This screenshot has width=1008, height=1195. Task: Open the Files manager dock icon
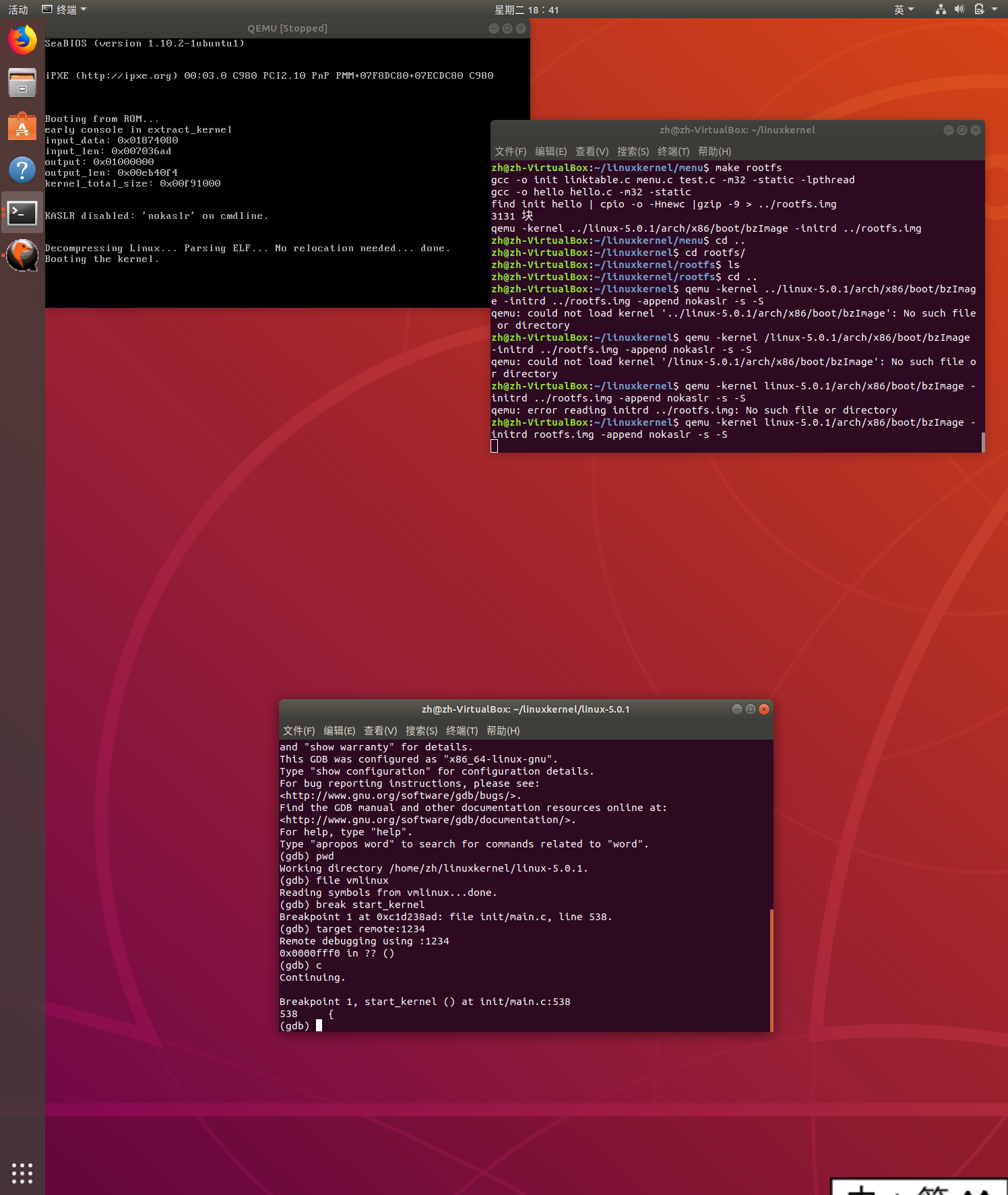[x=22, y=83]
